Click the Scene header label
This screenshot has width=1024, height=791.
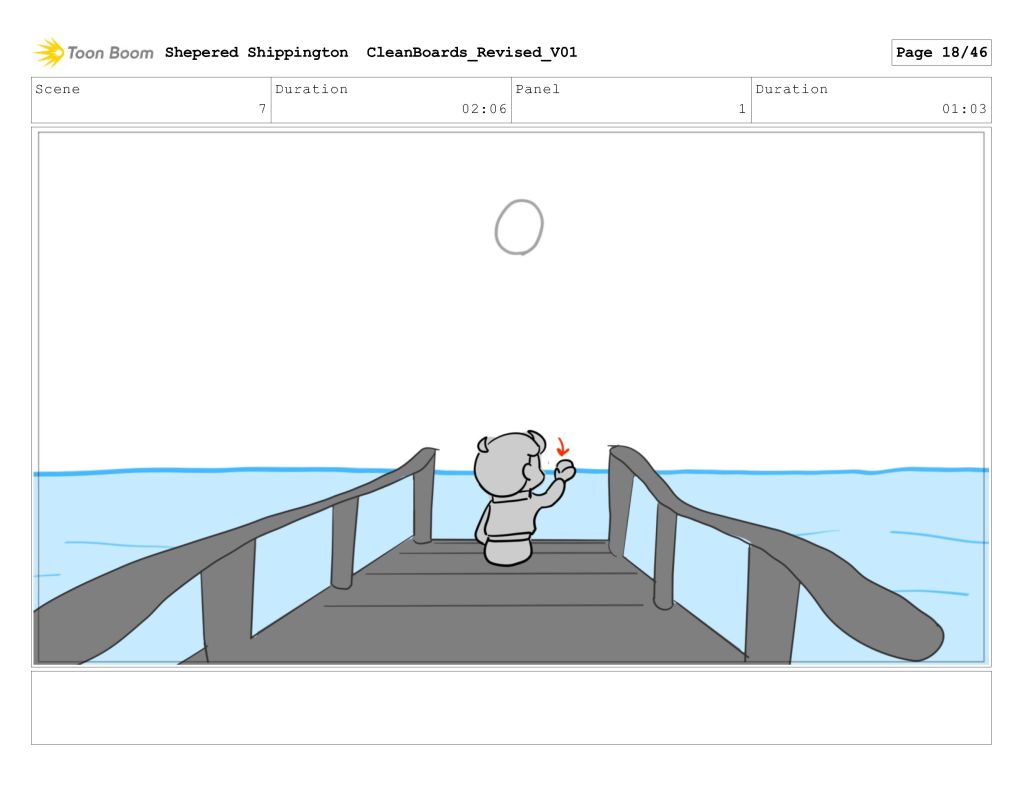[x=58, y=89]
